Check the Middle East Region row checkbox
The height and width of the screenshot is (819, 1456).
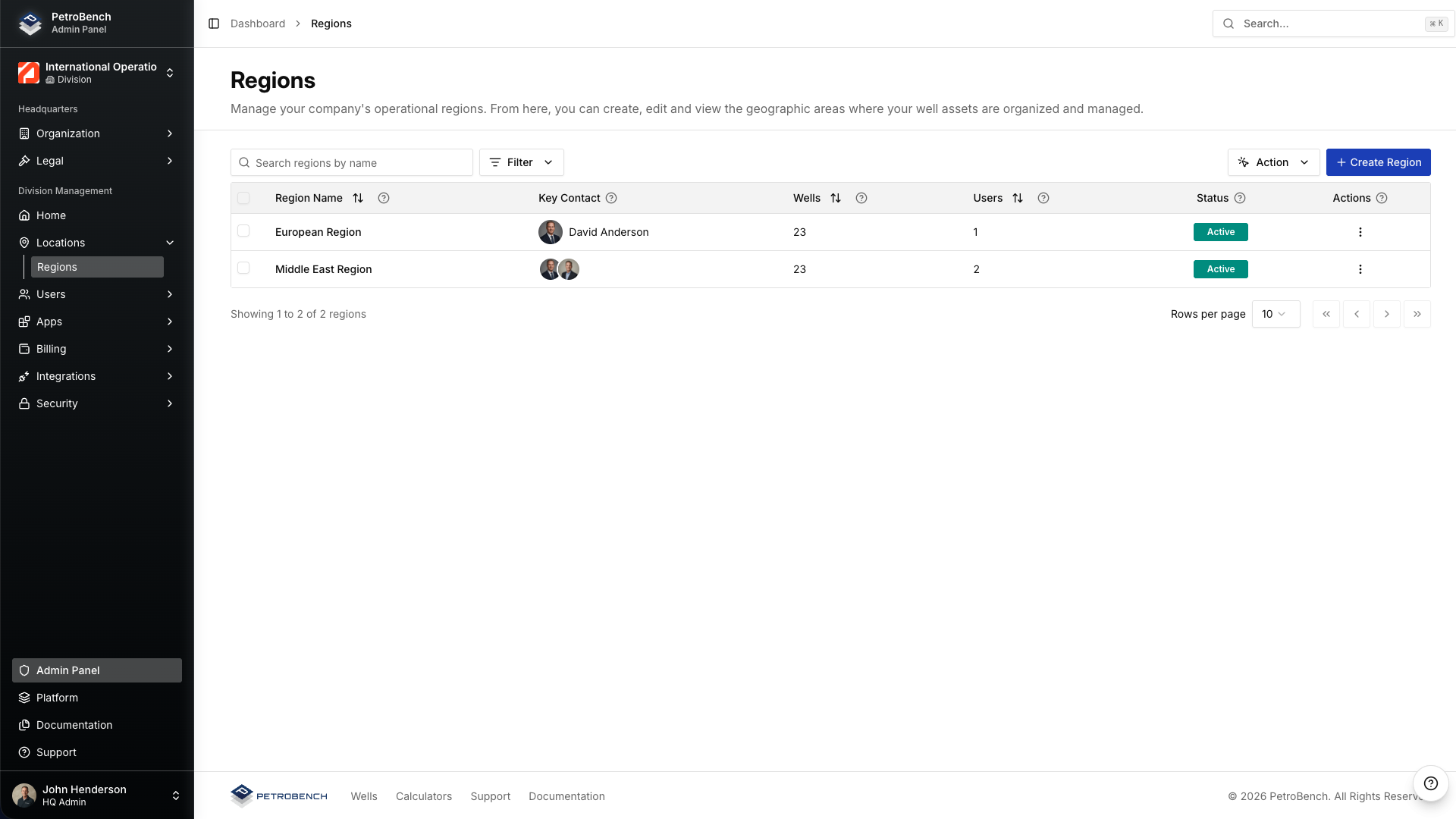[244, 269]
